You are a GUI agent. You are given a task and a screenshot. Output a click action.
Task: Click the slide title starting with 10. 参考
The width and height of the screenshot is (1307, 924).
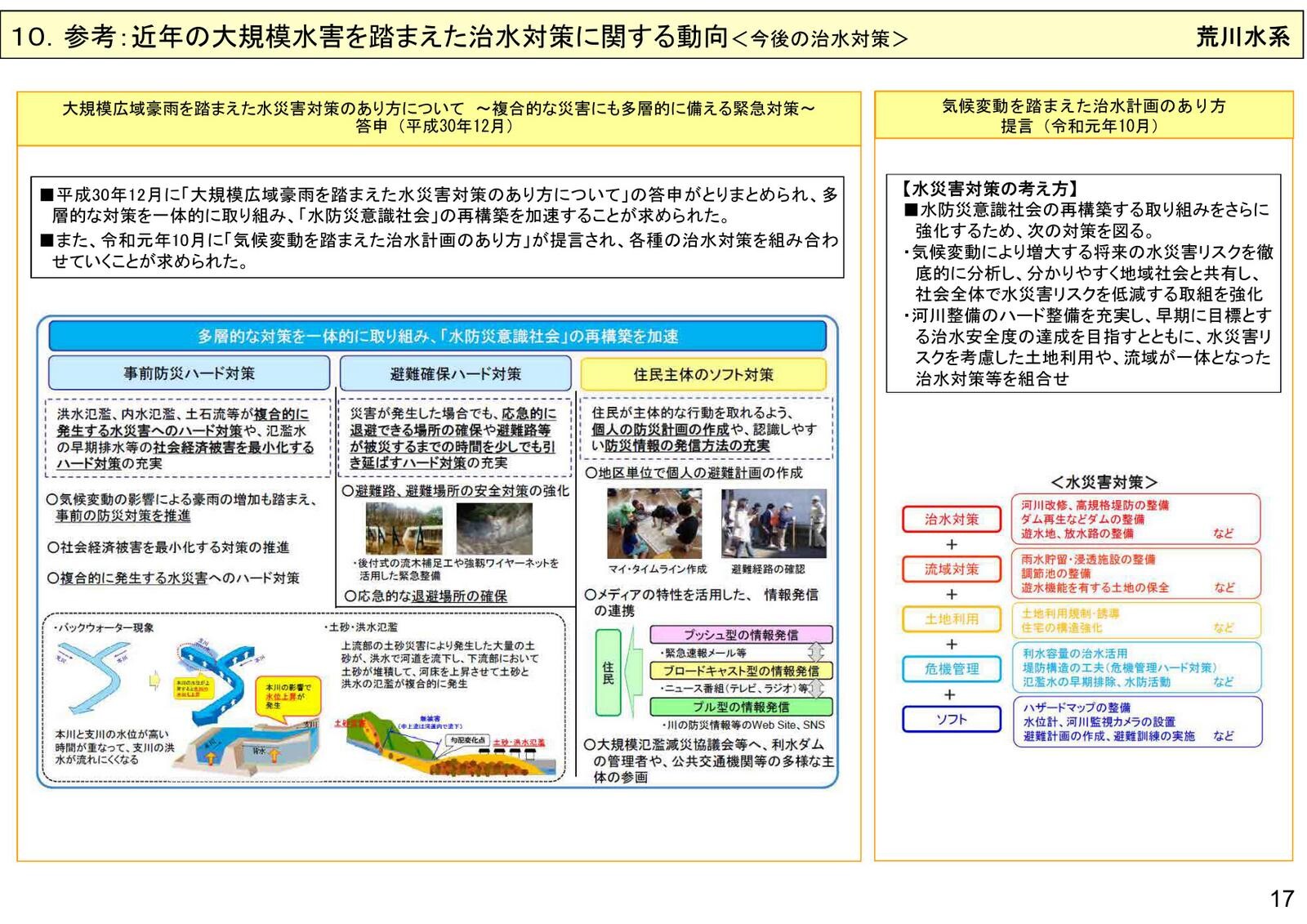coord(462,38)
